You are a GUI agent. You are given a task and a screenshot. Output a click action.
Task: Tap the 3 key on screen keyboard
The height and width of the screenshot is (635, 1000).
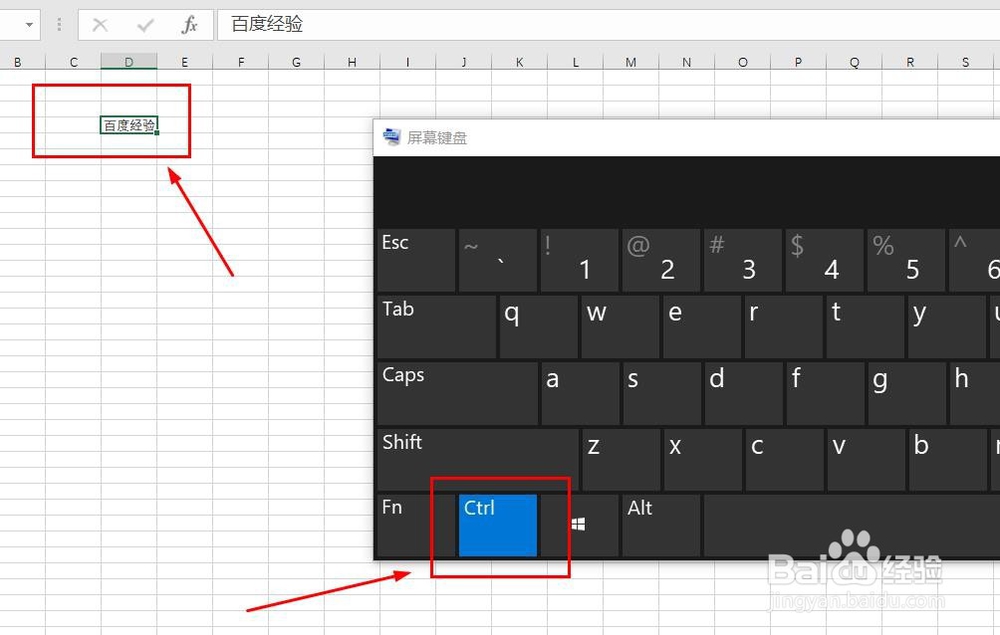point(742,260)
